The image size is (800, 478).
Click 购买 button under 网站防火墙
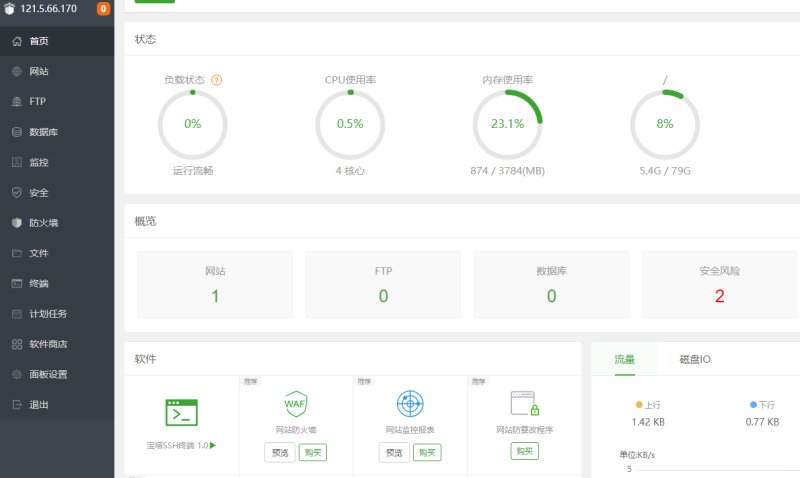313,452
